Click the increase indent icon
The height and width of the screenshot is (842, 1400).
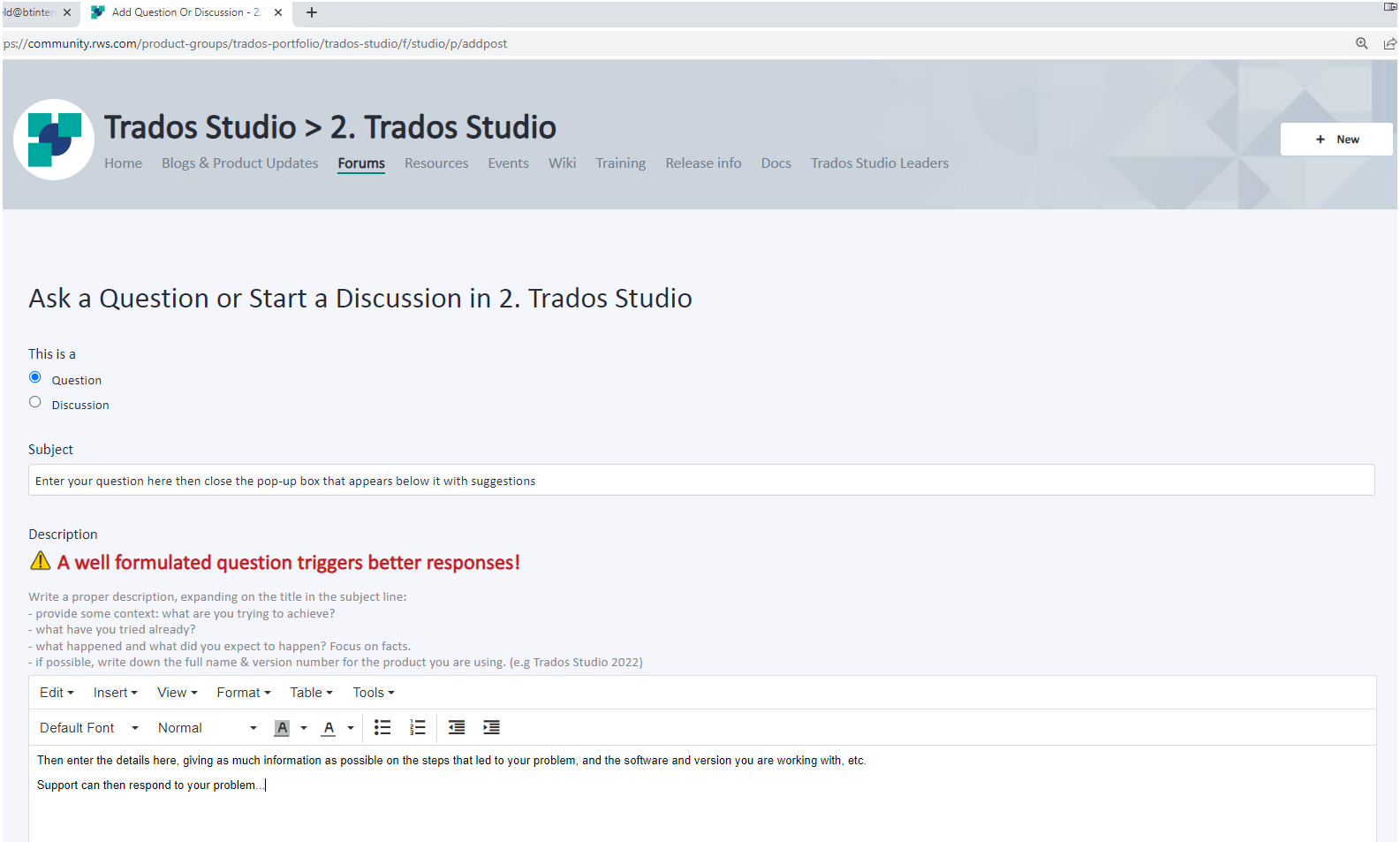[491, 727]
